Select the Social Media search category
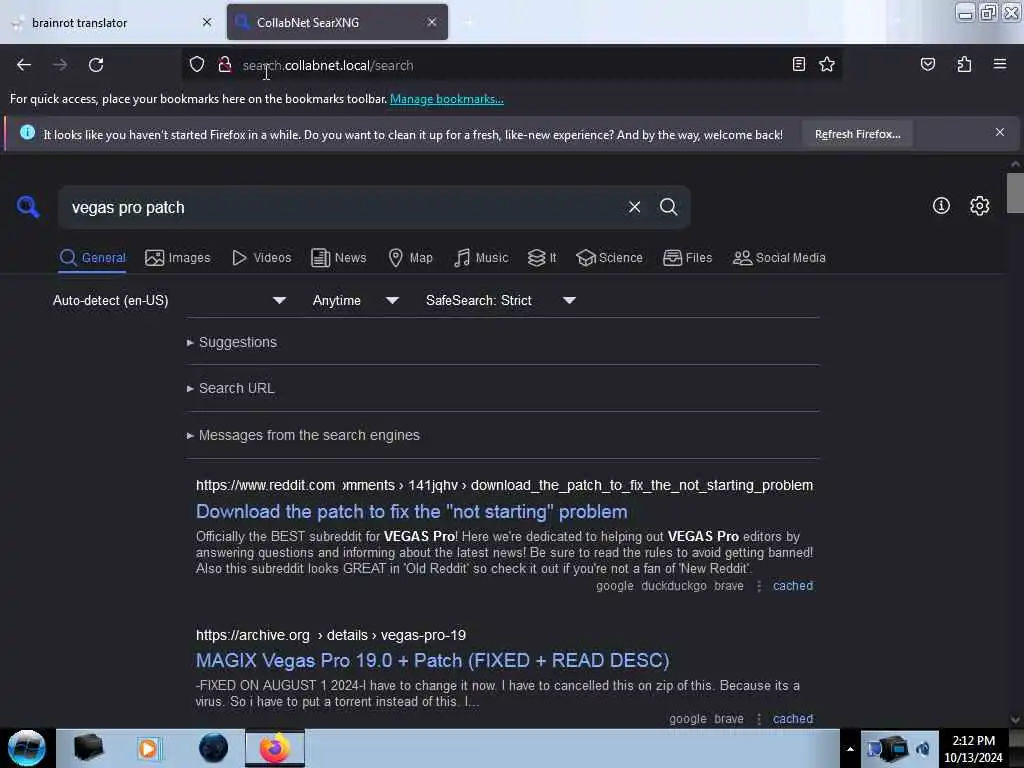This screenshot has height=768, width=1024. tap(779, 257)
